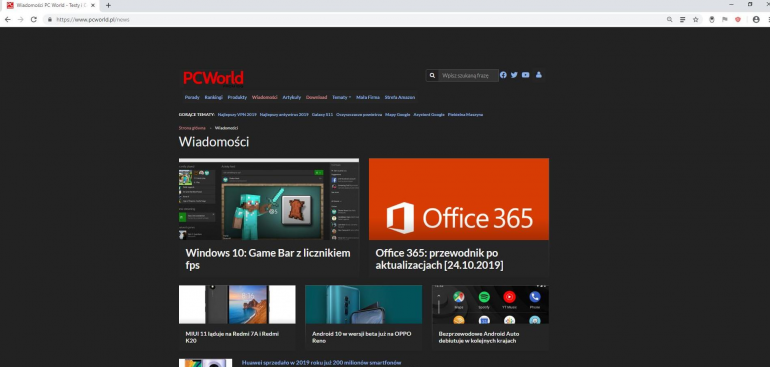Click the Strona główna breadcrumb
The width and height of the screenshot is (770, 367).
click(x=192, y=128)
